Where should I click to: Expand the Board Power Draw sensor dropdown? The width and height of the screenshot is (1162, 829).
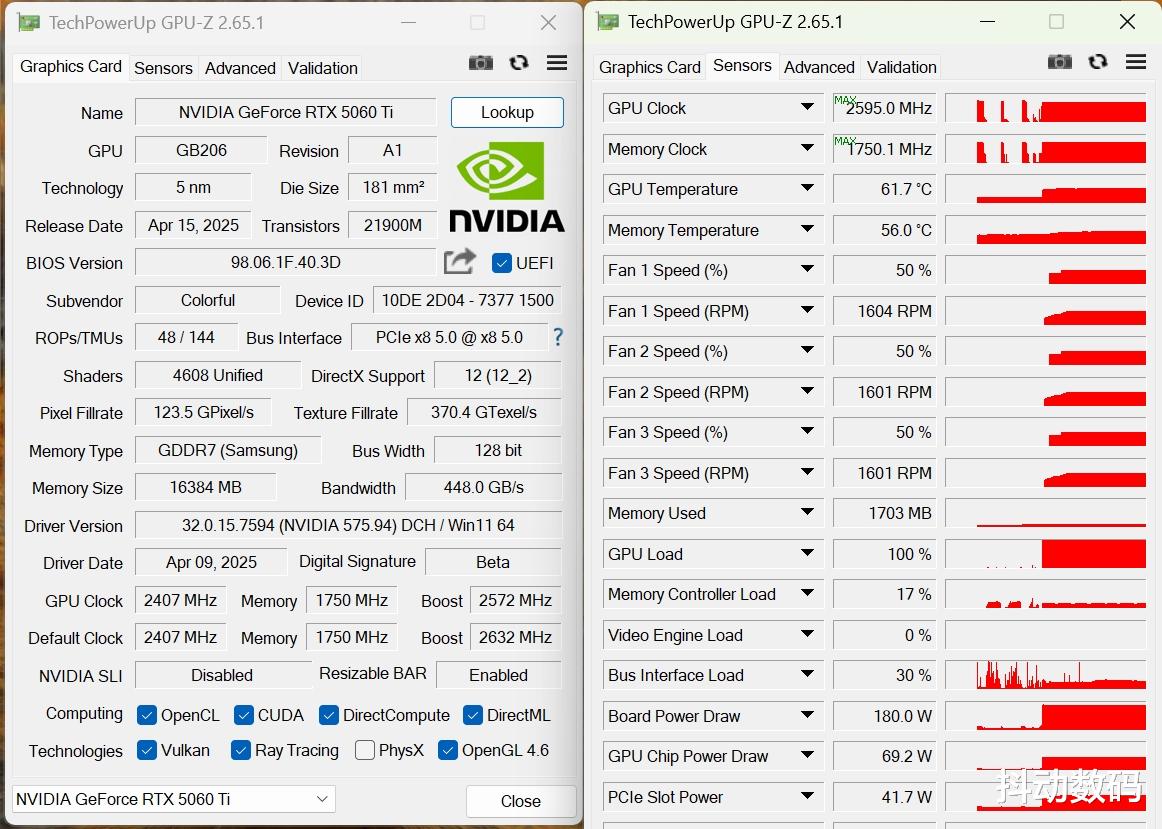point(807,716)
